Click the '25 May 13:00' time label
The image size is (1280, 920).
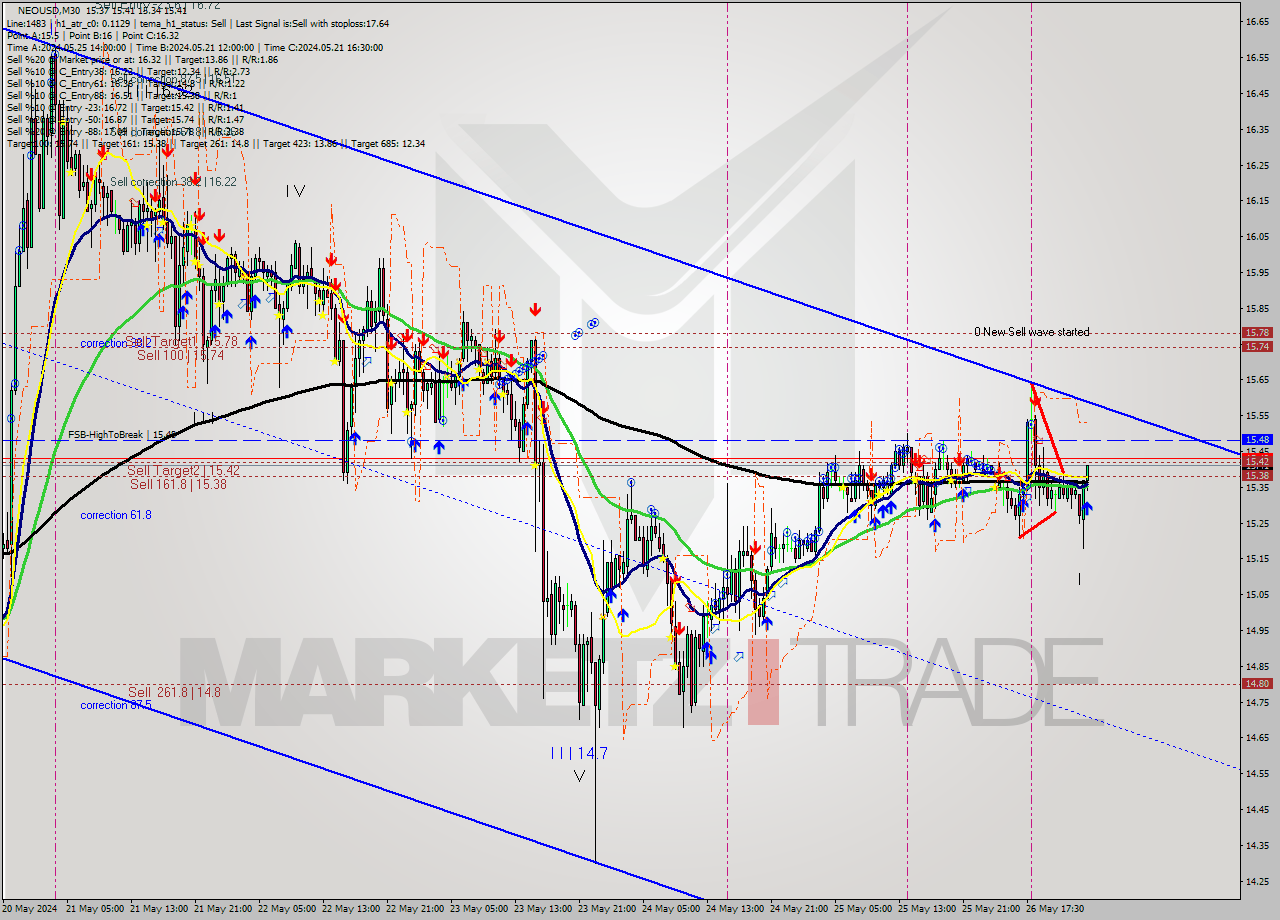[925, 909]
